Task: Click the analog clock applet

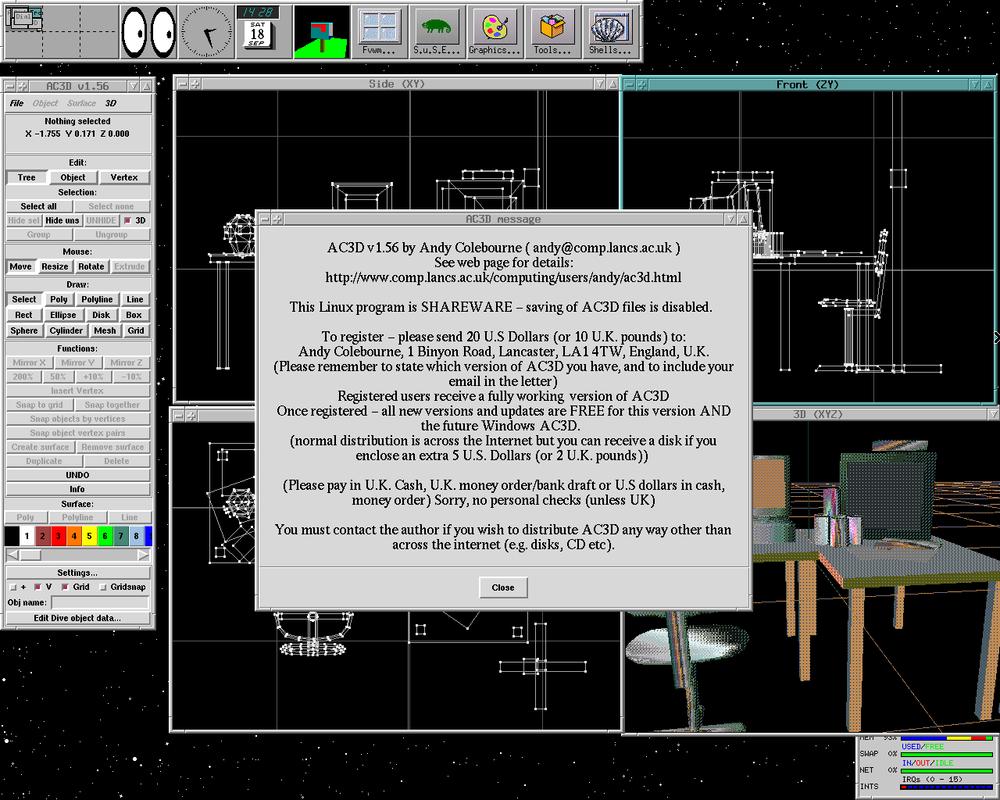Action: [206, 32]
